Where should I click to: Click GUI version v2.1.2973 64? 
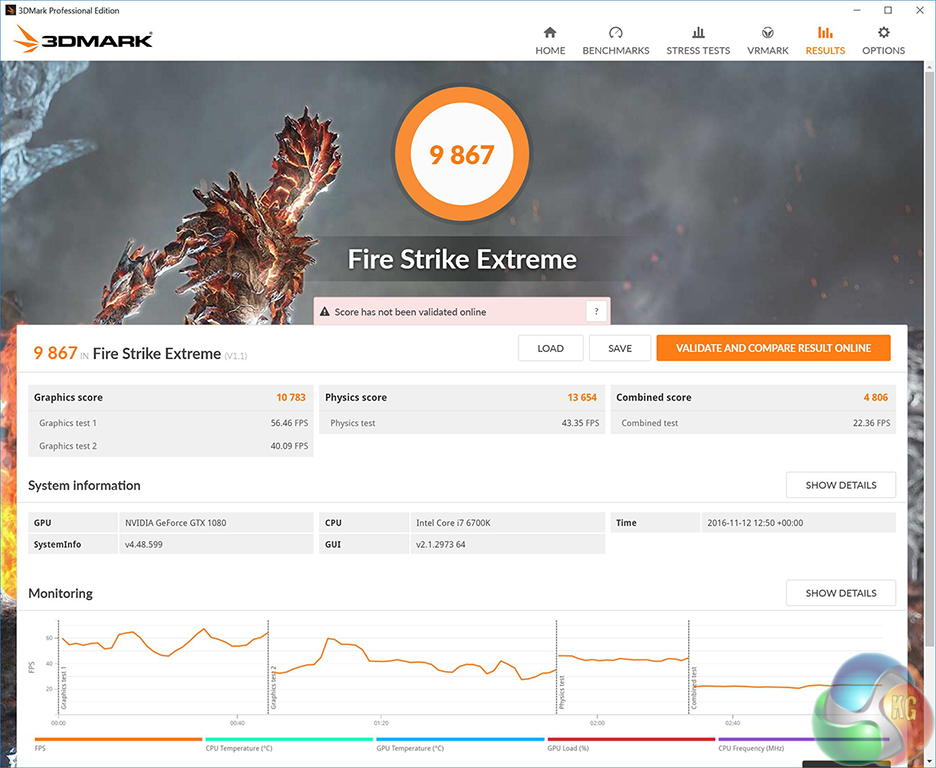point(441,544)
